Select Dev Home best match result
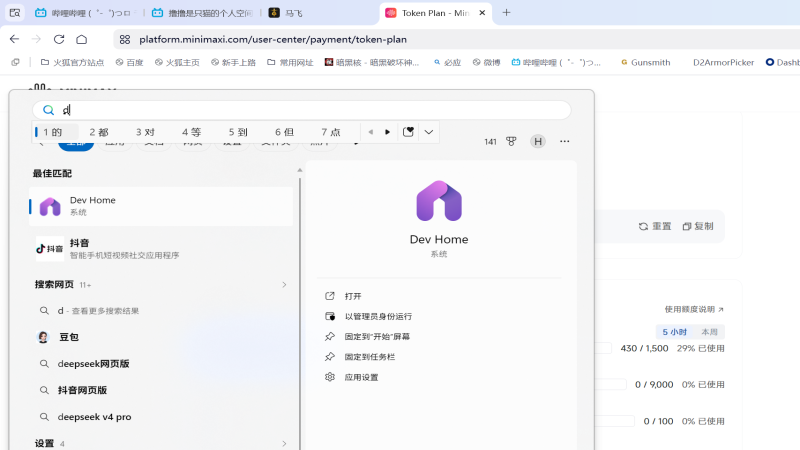The height and width of the screenshot is (450, 800). (161, 206)
